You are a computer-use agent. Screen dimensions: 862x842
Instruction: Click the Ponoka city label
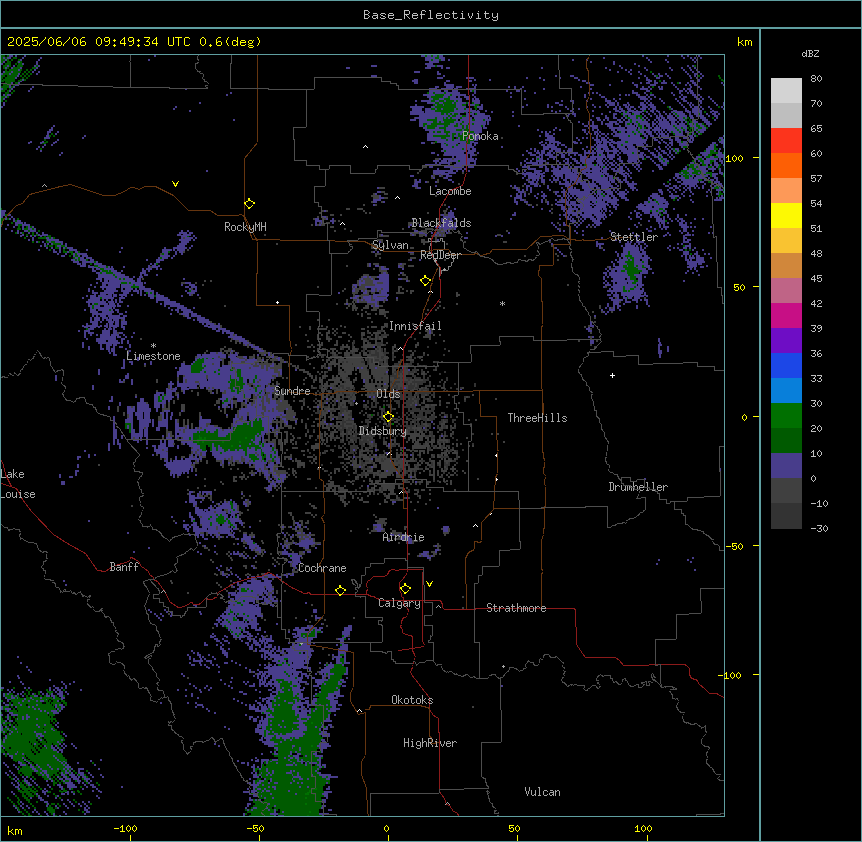480,136
